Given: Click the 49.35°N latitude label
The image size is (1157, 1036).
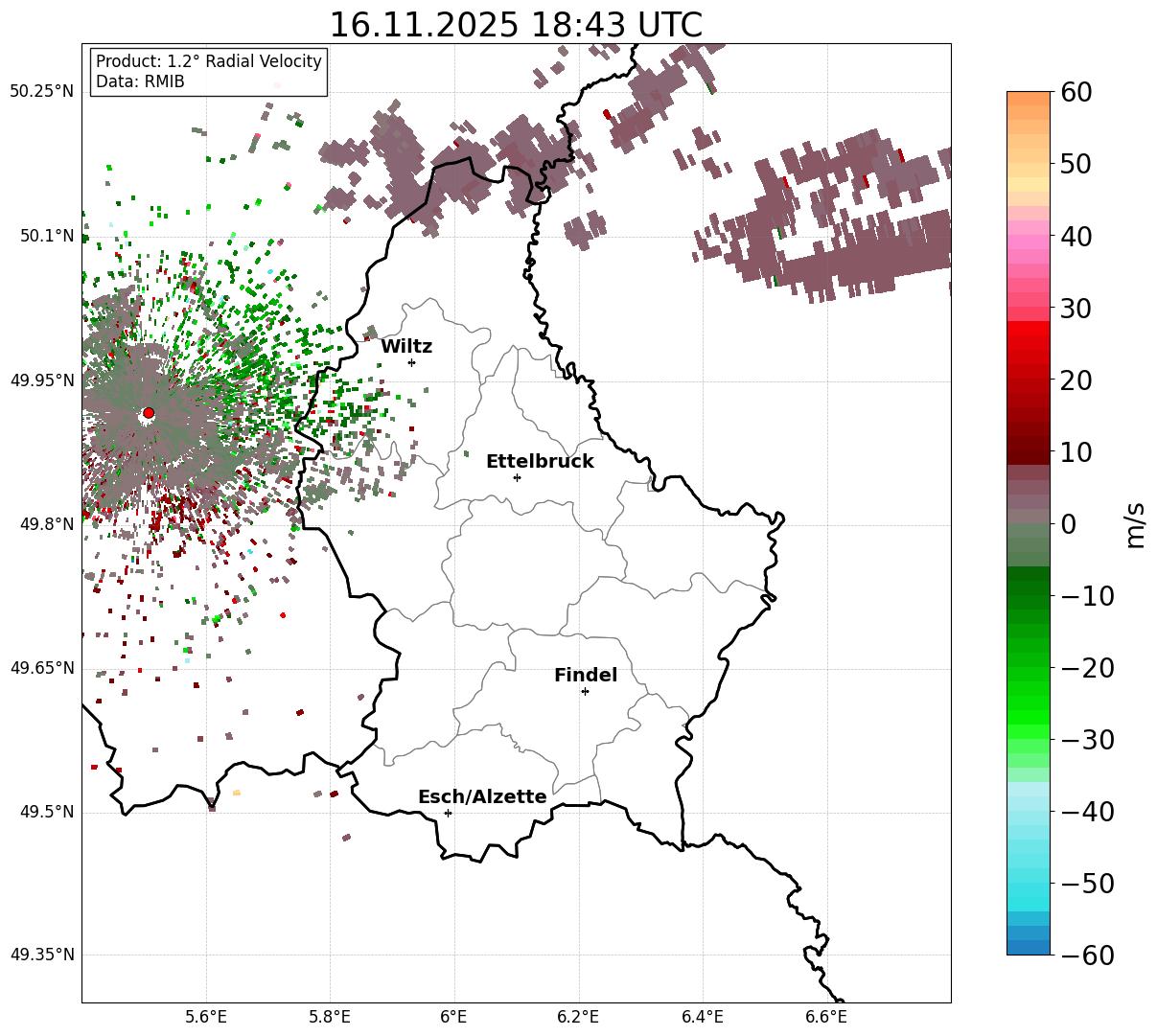Looking at the screenshot, I should (x=42, y=955).
